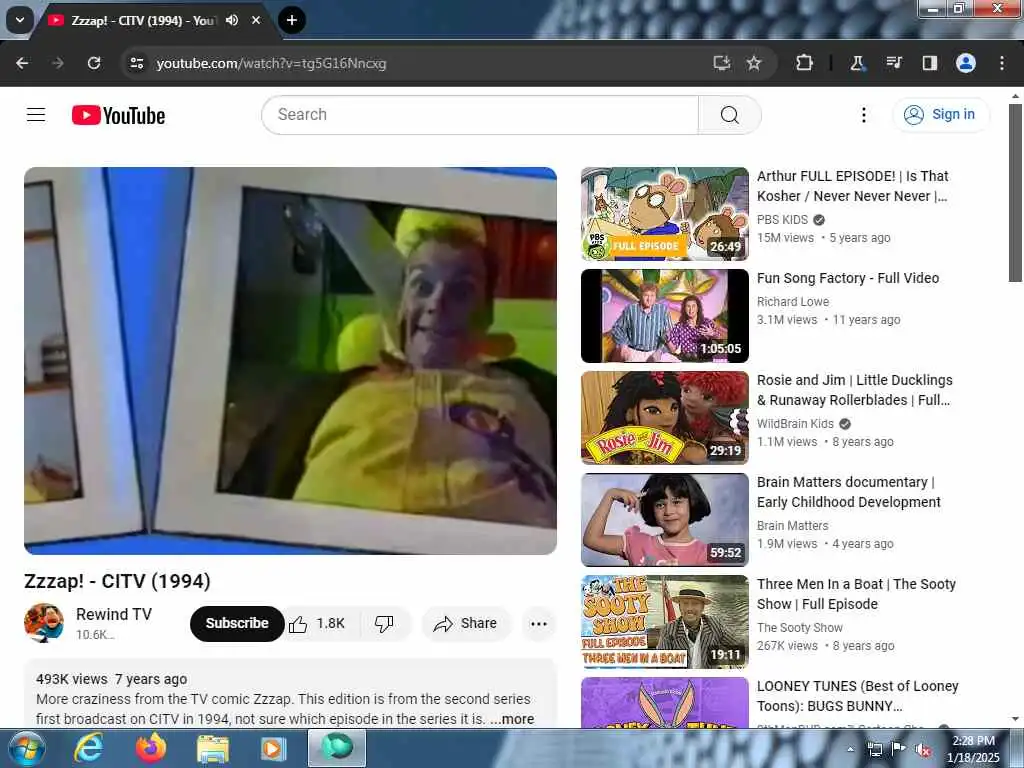Go back to previous page
1024x768 pixels.
pos(22,63)
